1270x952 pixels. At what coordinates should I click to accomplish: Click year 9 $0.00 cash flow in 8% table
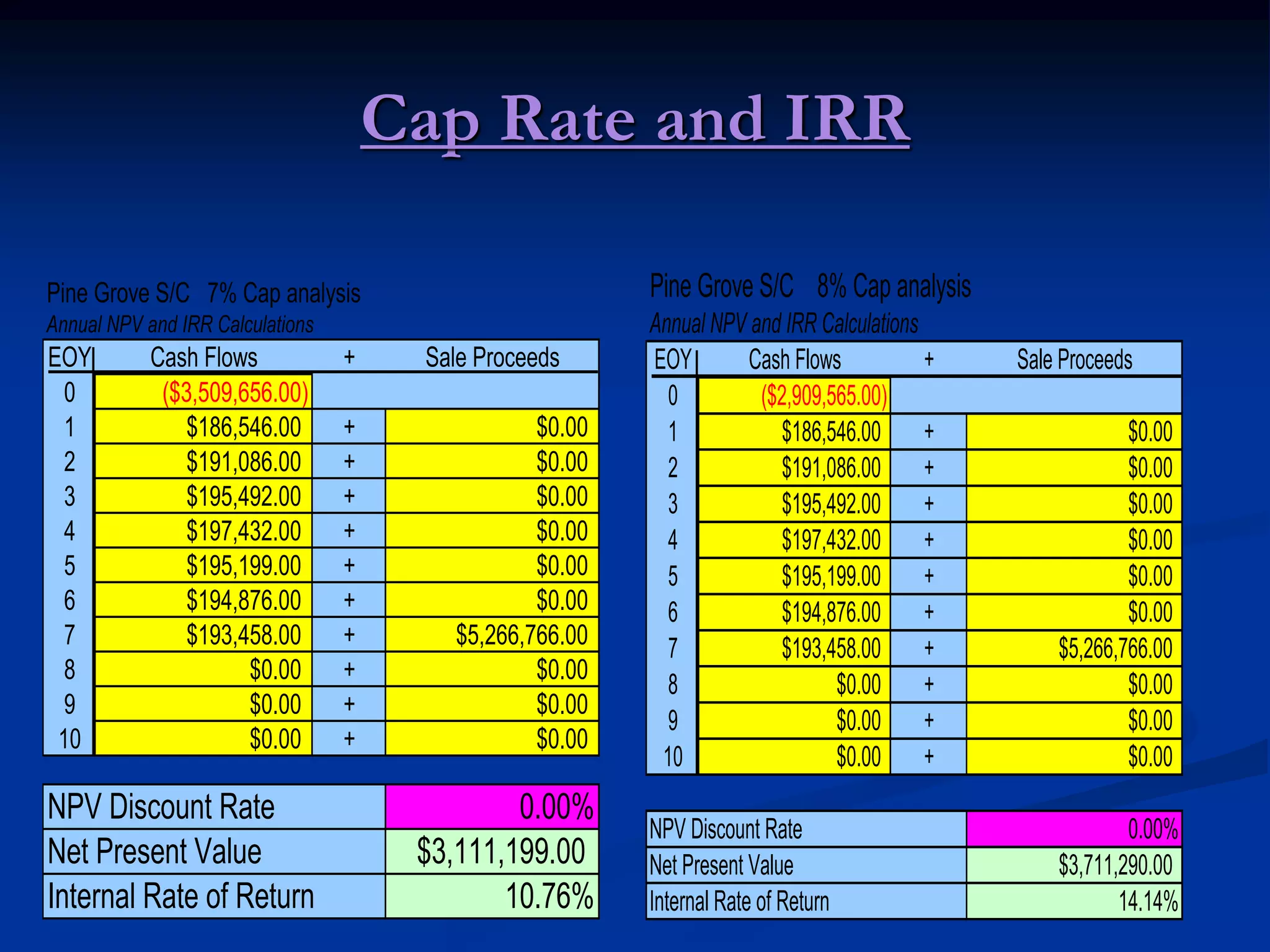794,720
